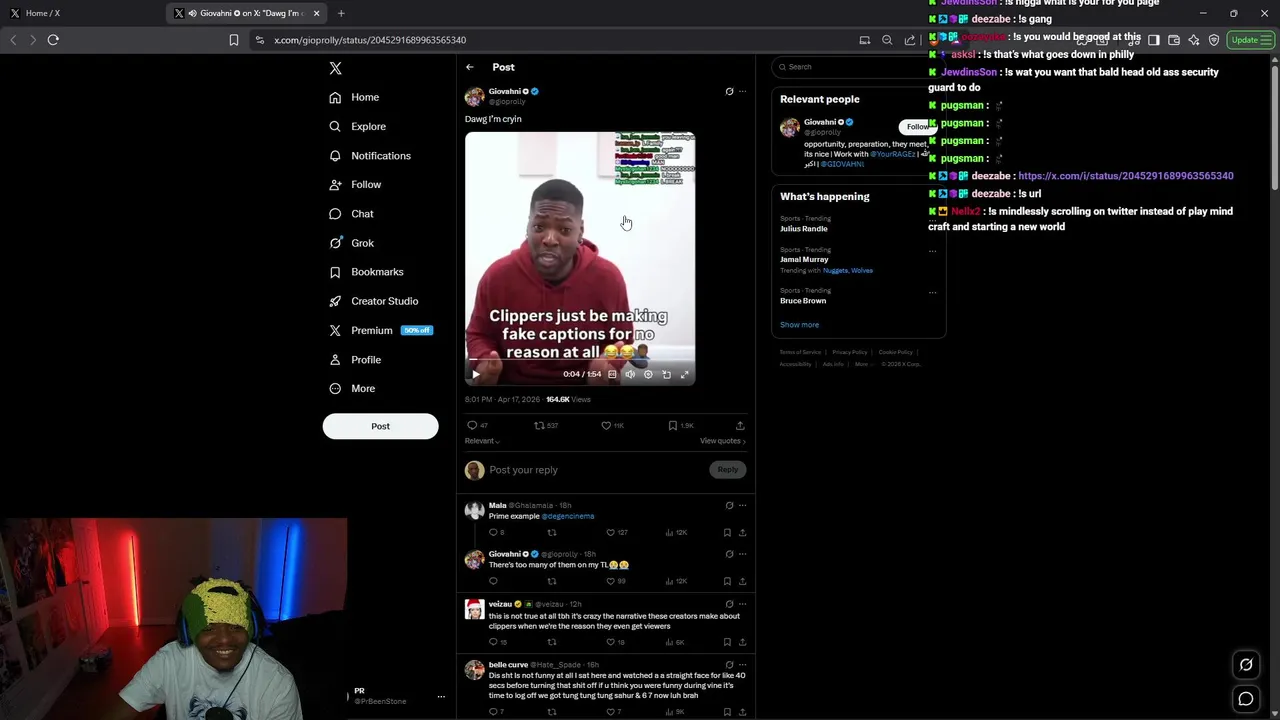Click the grey Reply button
The width and height of the screenshot is (1280, 720).
(727, 470)
